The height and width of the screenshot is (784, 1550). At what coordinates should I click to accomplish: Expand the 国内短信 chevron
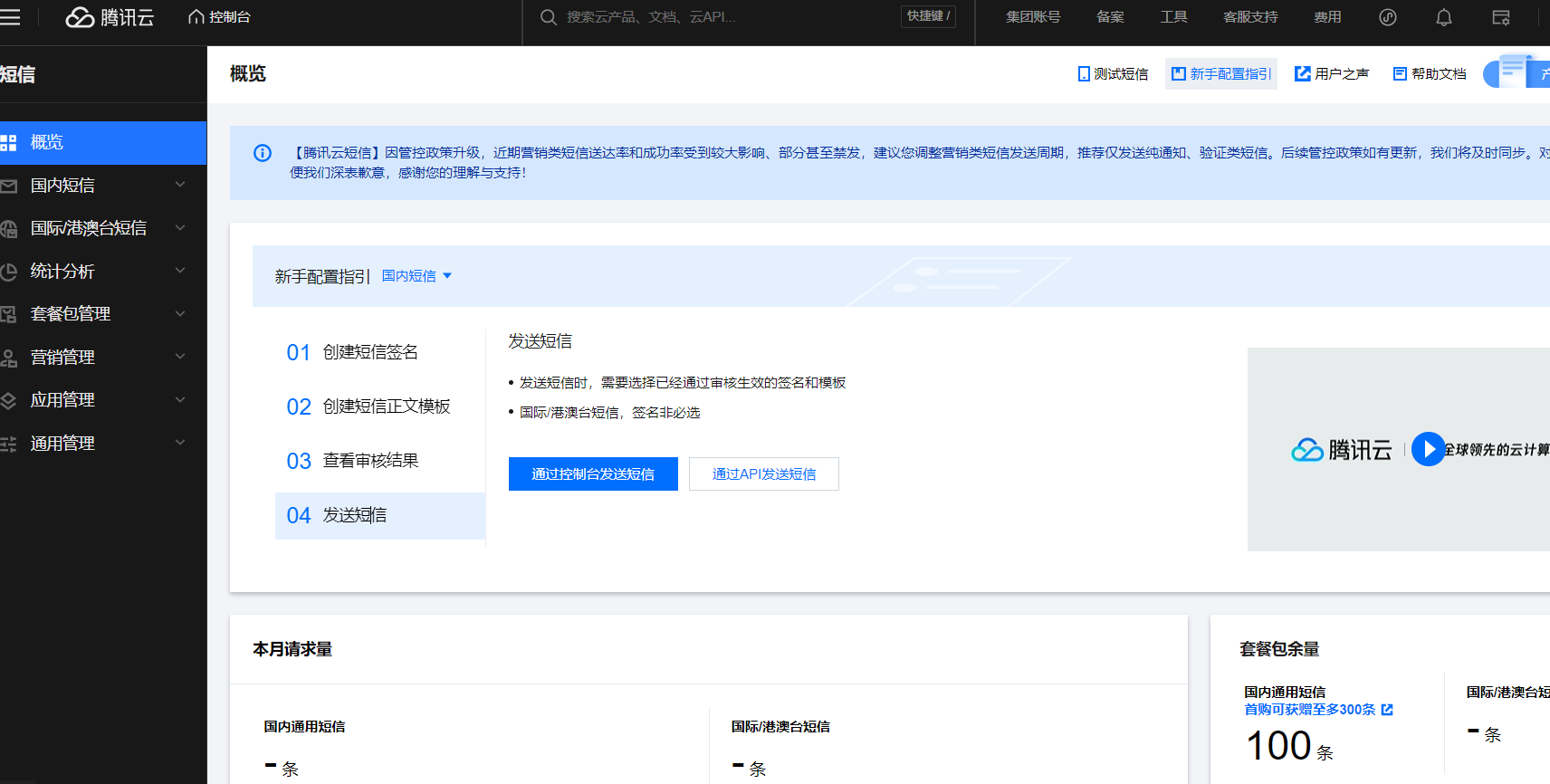tap(180, 185)
